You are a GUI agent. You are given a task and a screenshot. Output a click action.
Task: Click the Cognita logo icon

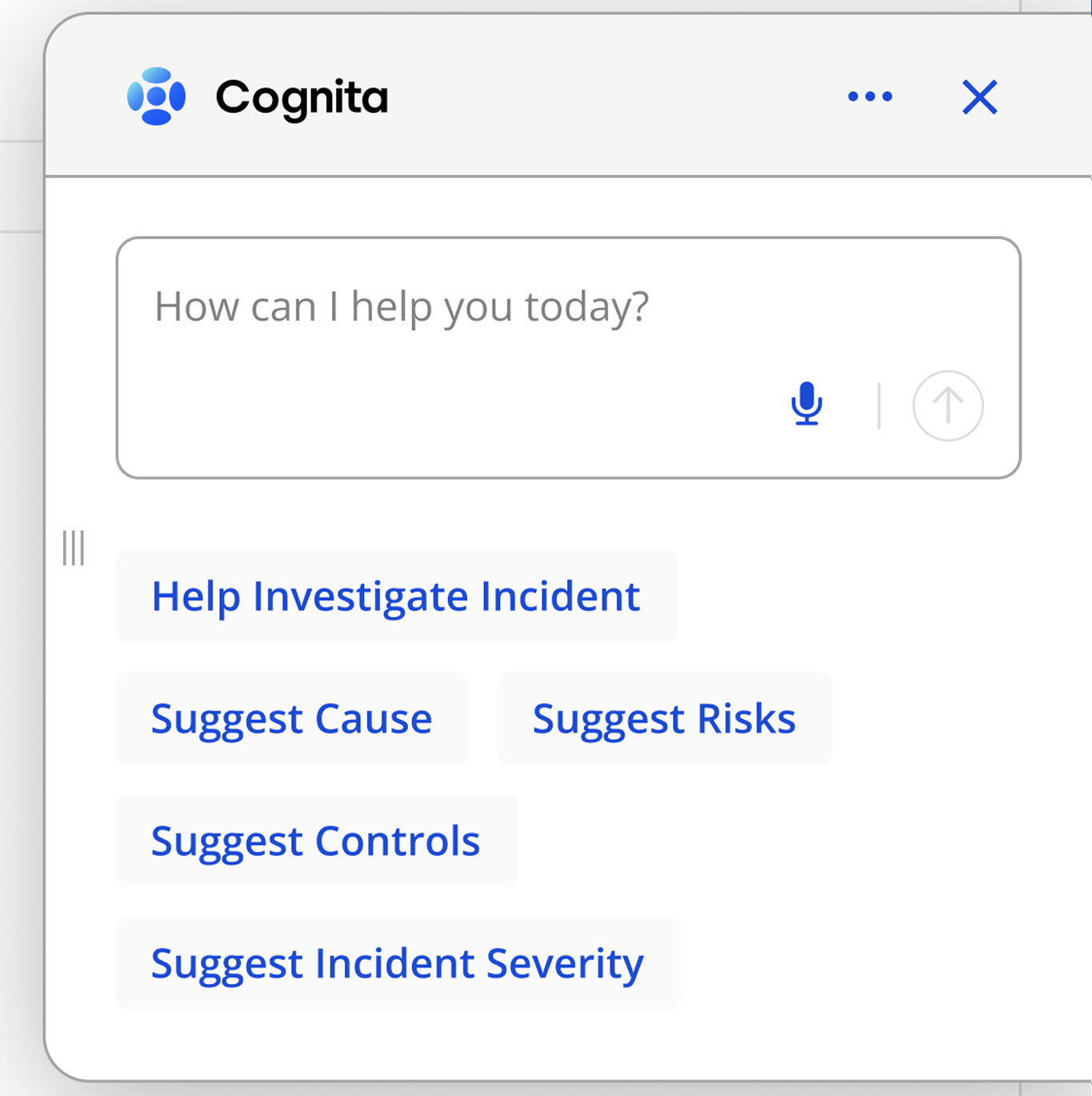(x=157, y=97)
